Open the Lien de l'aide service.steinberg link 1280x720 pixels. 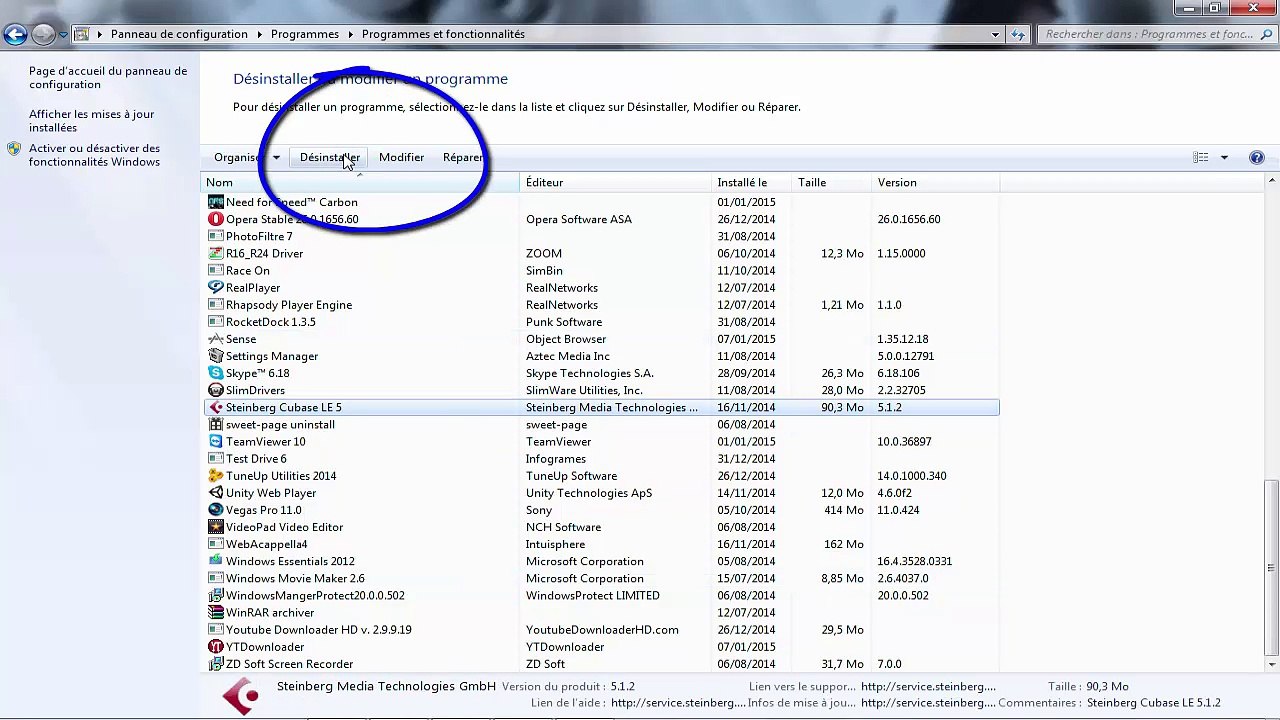[x=677, y=703]
